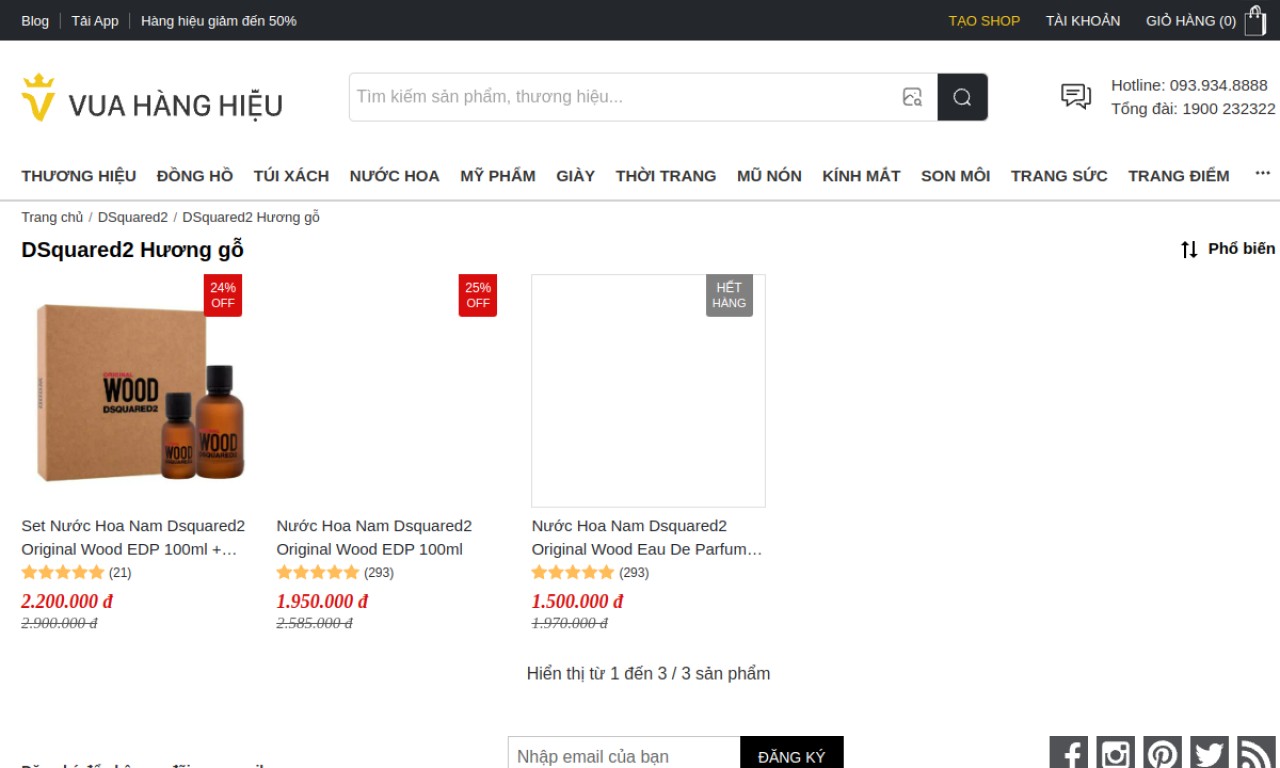Open the TÚI XÁCH menu
Screen dimensions: 1280x768
pyautogui.click(x=291, y=176)
